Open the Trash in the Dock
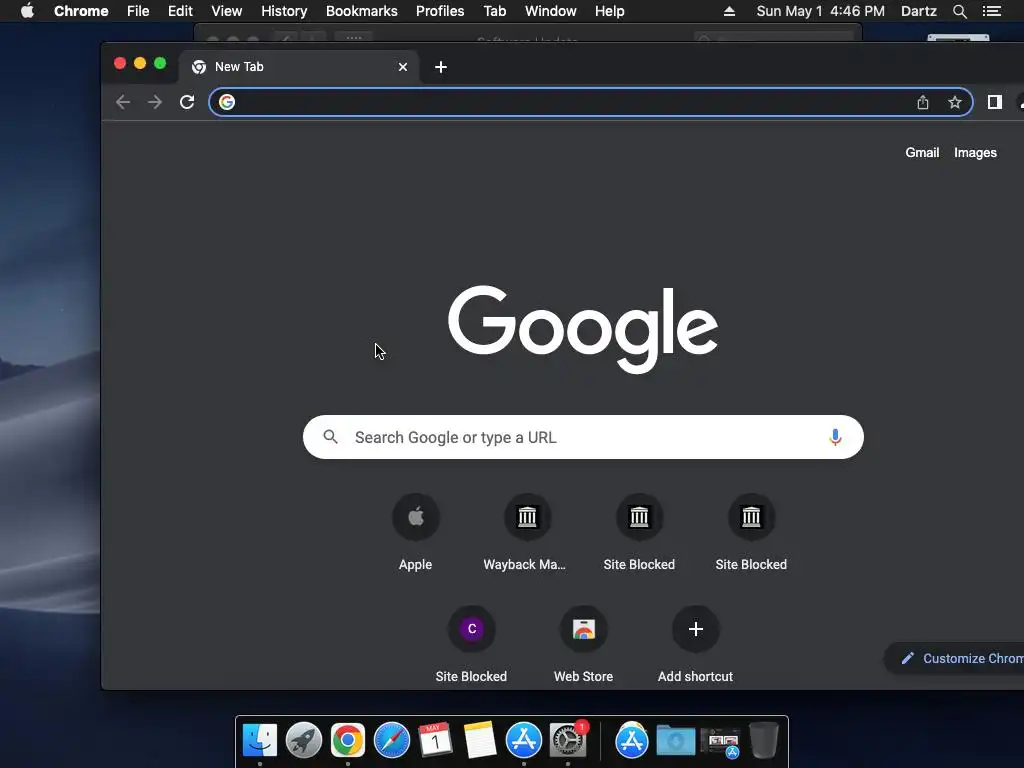The image size is (1024, 768). [x=763, y=740]
